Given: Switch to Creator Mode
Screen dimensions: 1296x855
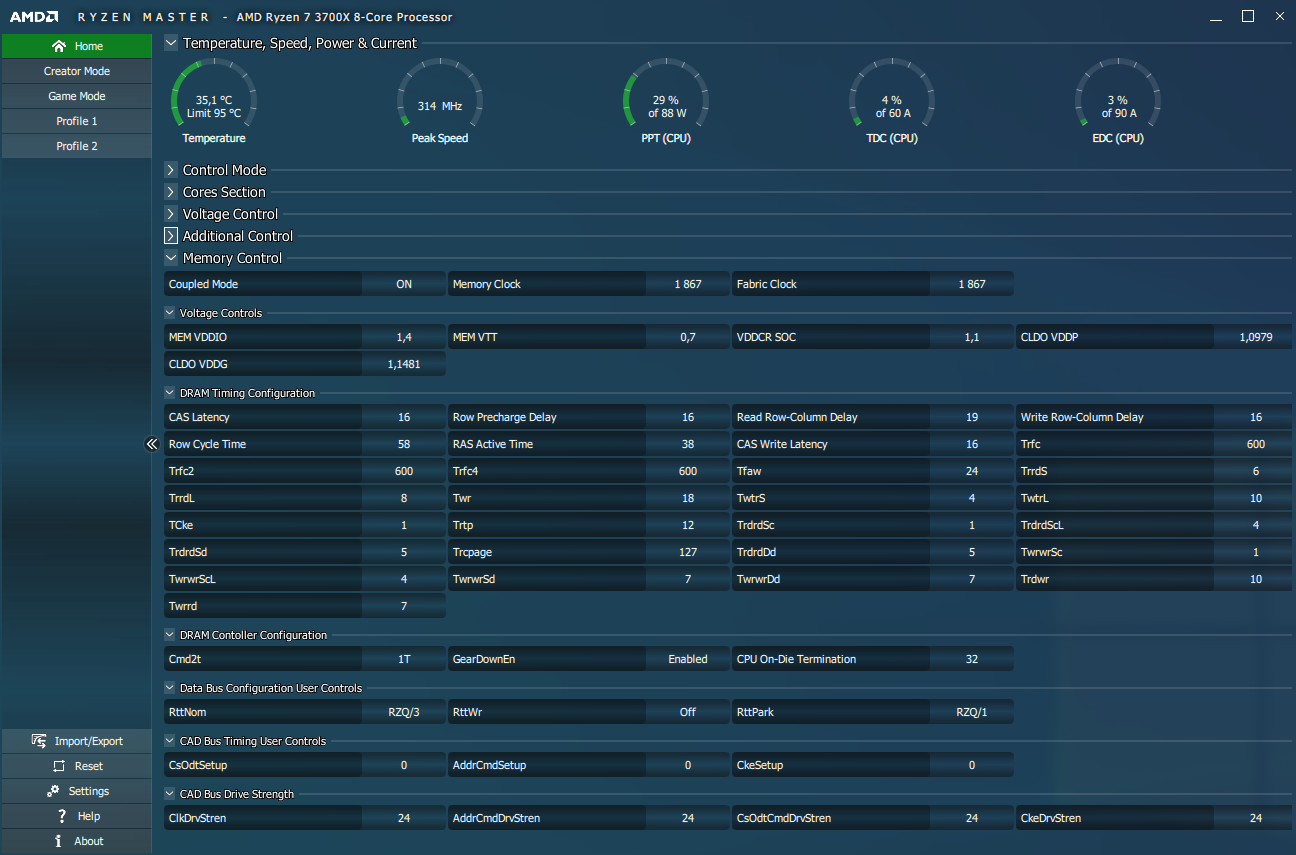Looking at the screenshot, I should pos(77,71).
